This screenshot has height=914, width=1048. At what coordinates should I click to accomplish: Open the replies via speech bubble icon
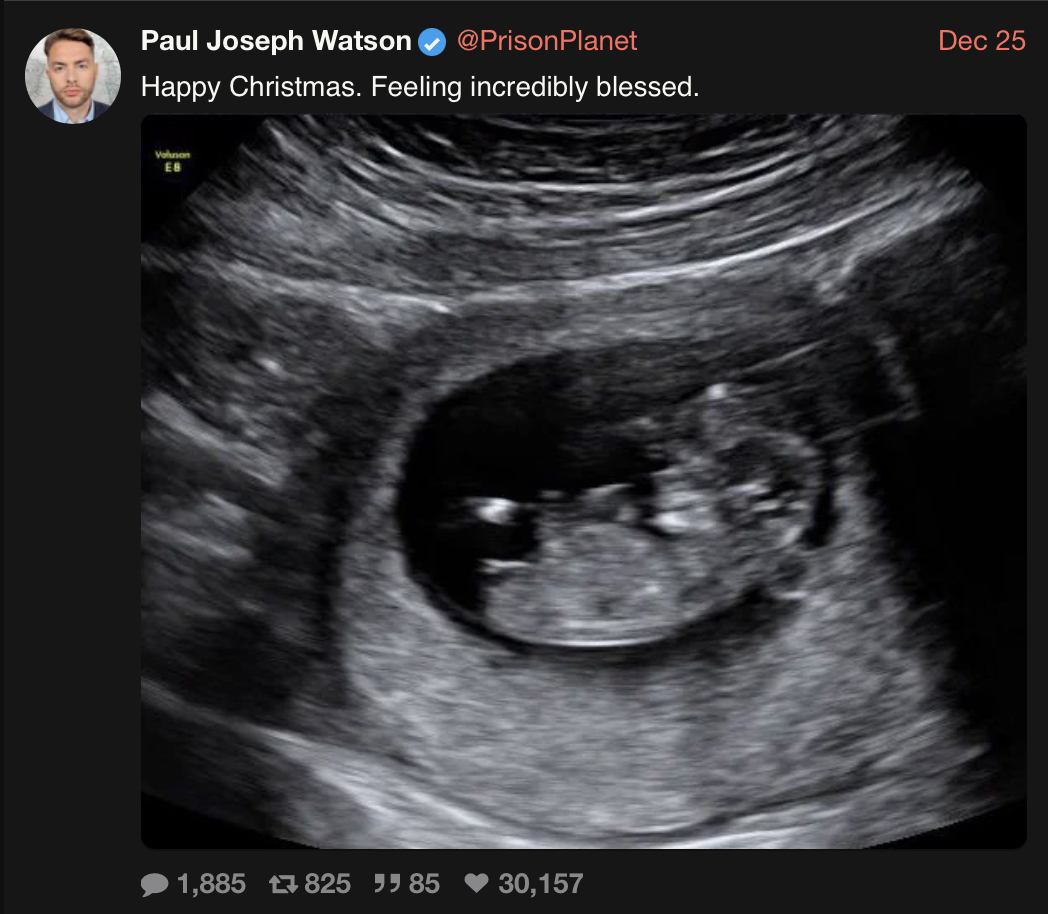coord(154,884)
